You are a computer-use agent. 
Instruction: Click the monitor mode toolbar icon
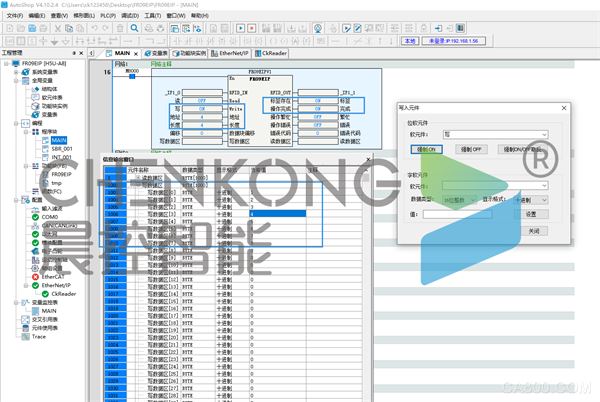pyautogui.click(x=317, y=28)
